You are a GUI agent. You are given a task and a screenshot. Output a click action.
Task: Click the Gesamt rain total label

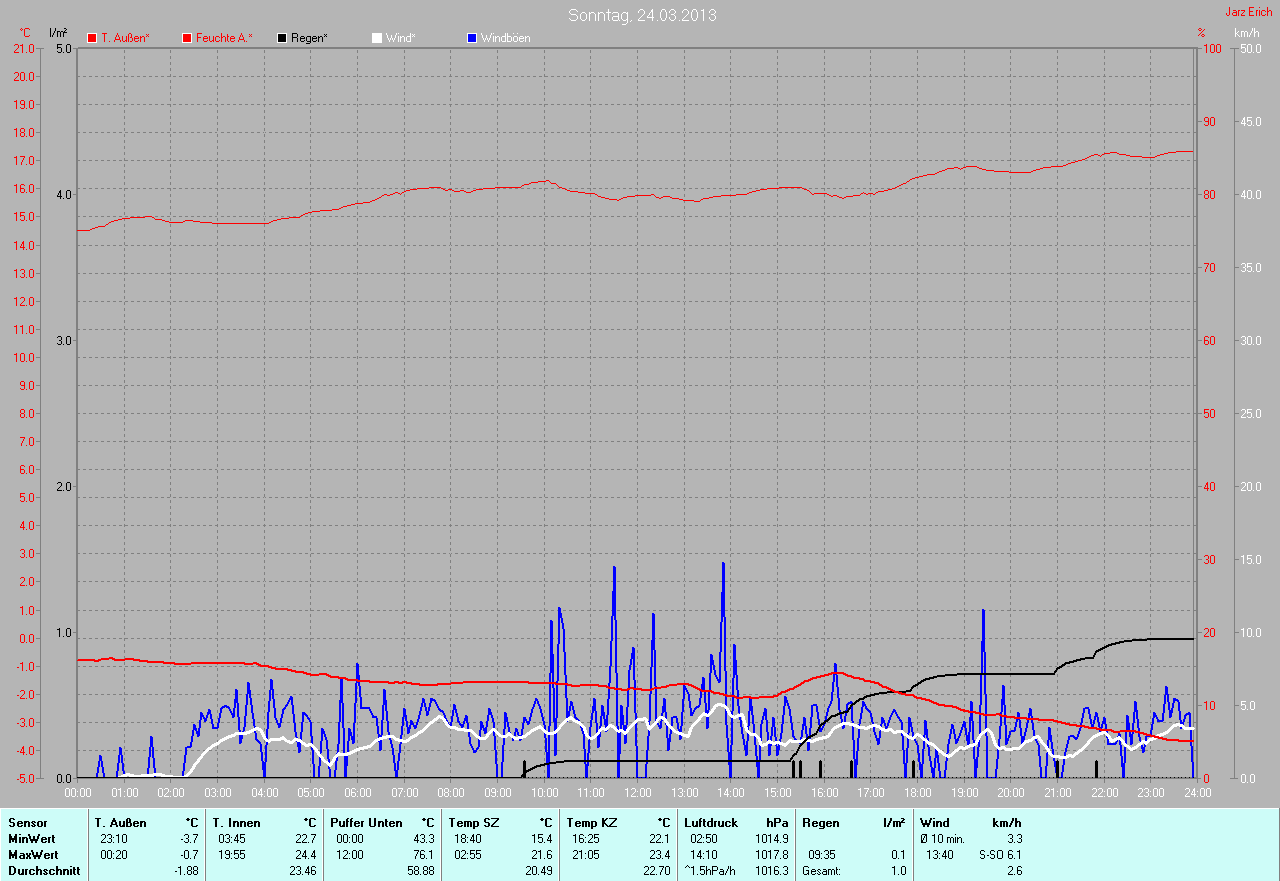(821, 870)
